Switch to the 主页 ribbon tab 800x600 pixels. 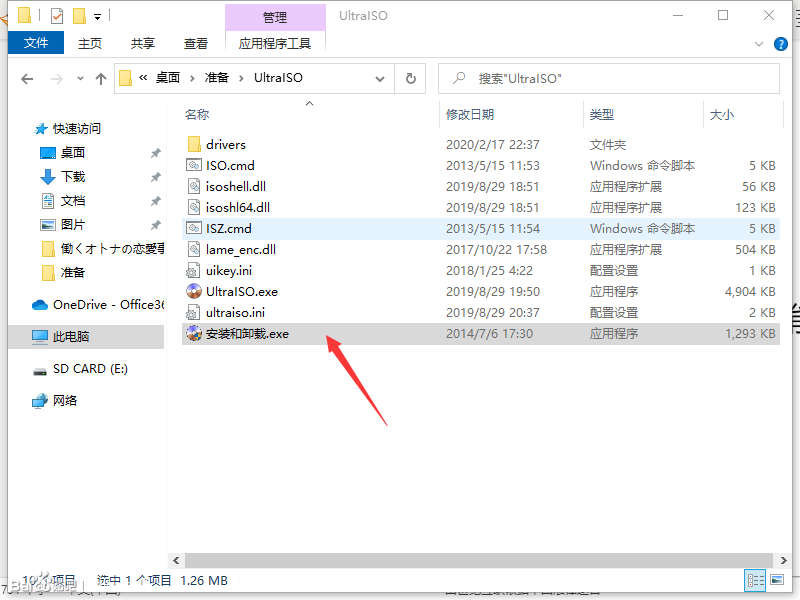click(x=90, y=43)
